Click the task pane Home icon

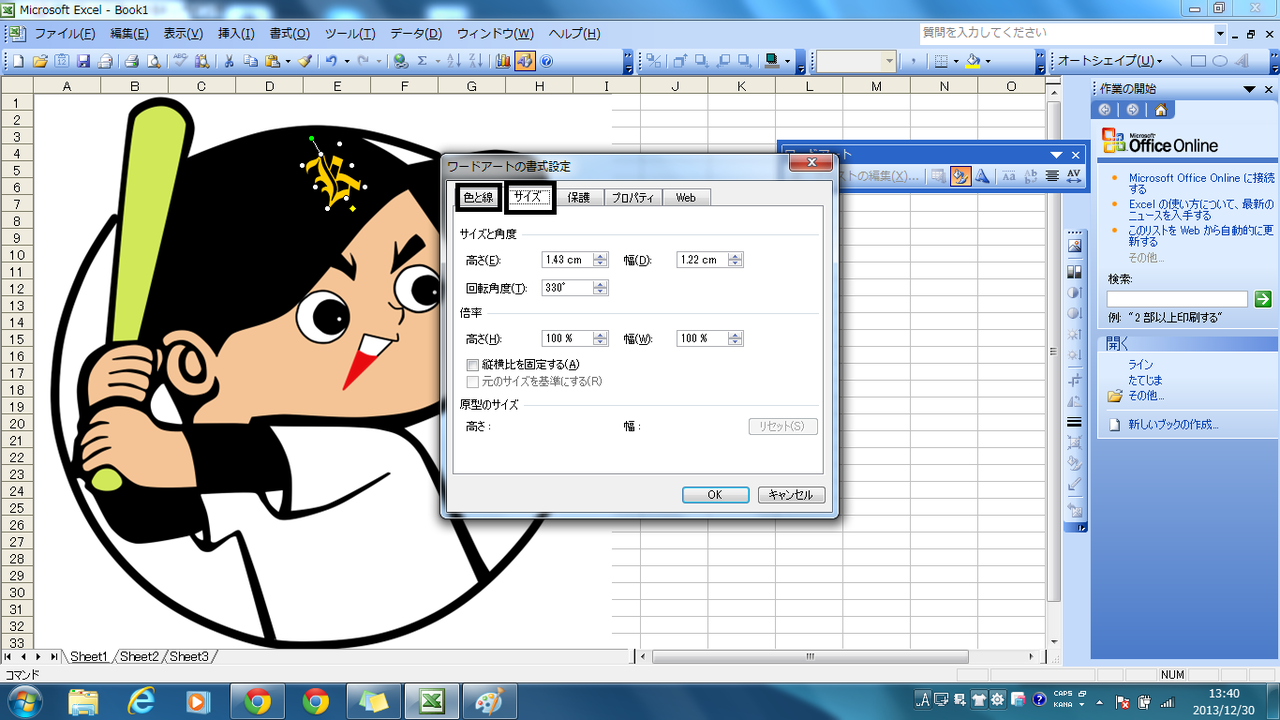1160,110
